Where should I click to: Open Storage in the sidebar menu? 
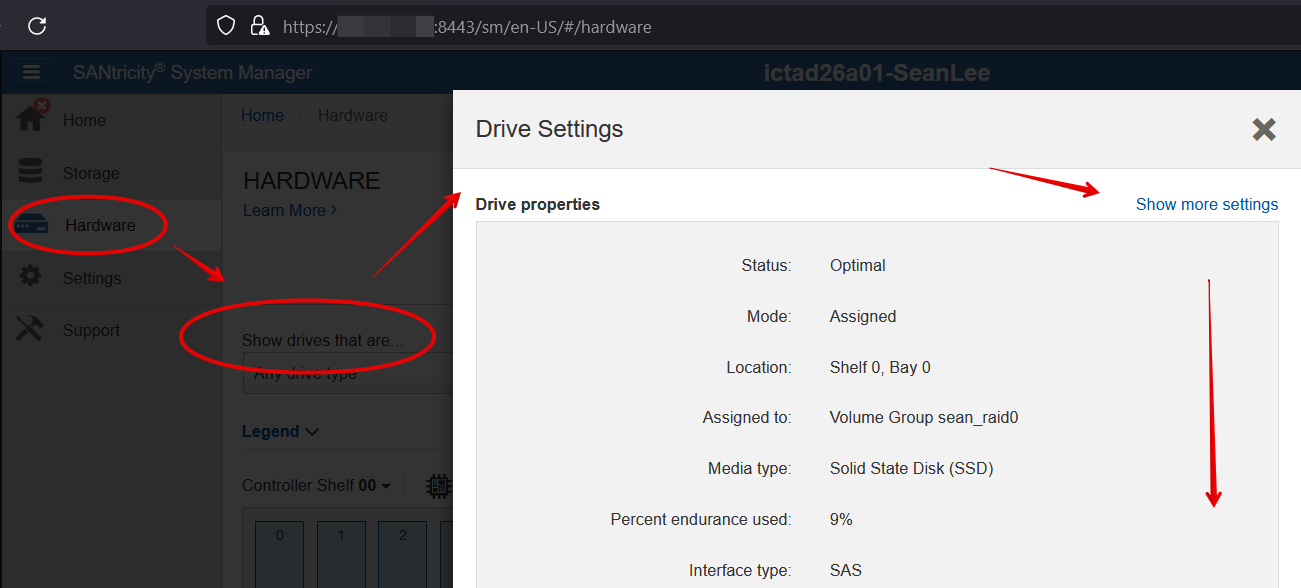91,173
